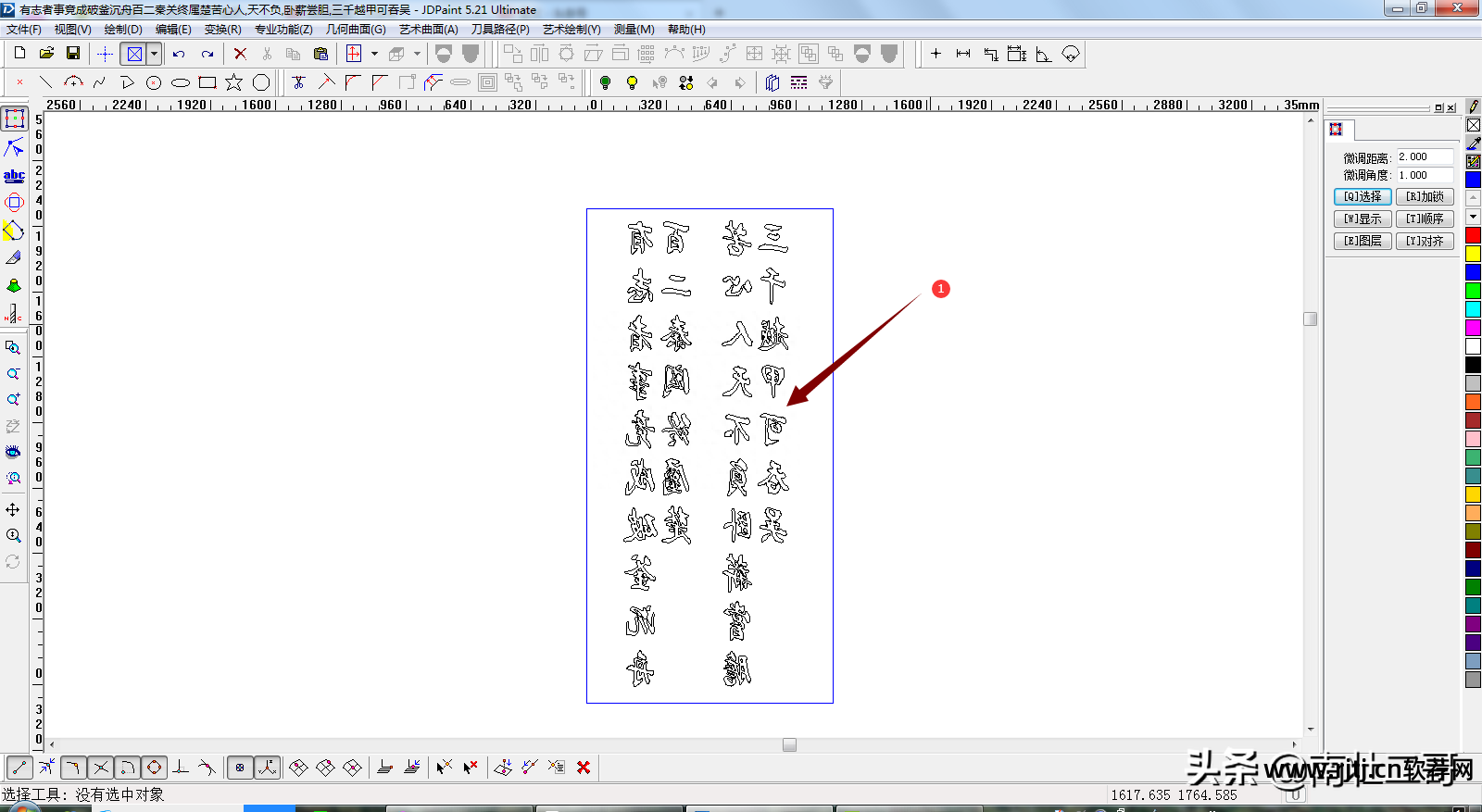The image size is (1482, 812).
Task: Click the save floppy disk icon
Action: [73, 54]
